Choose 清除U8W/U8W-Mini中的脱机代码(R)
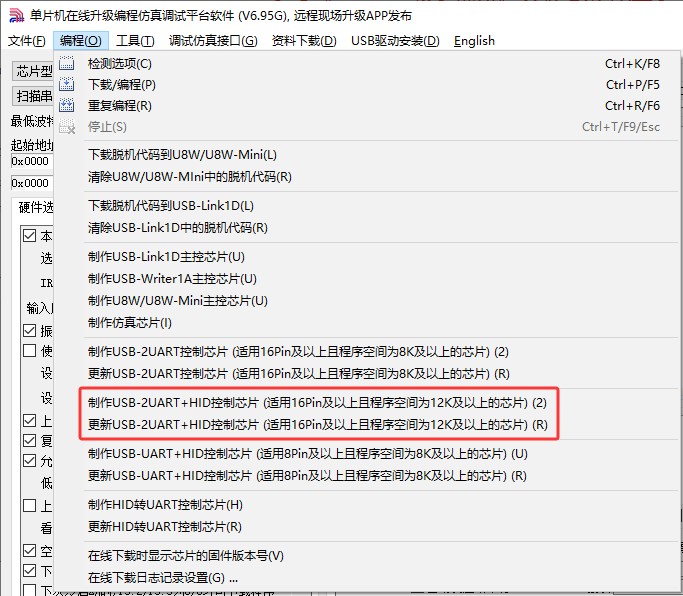 coord(368,177)
